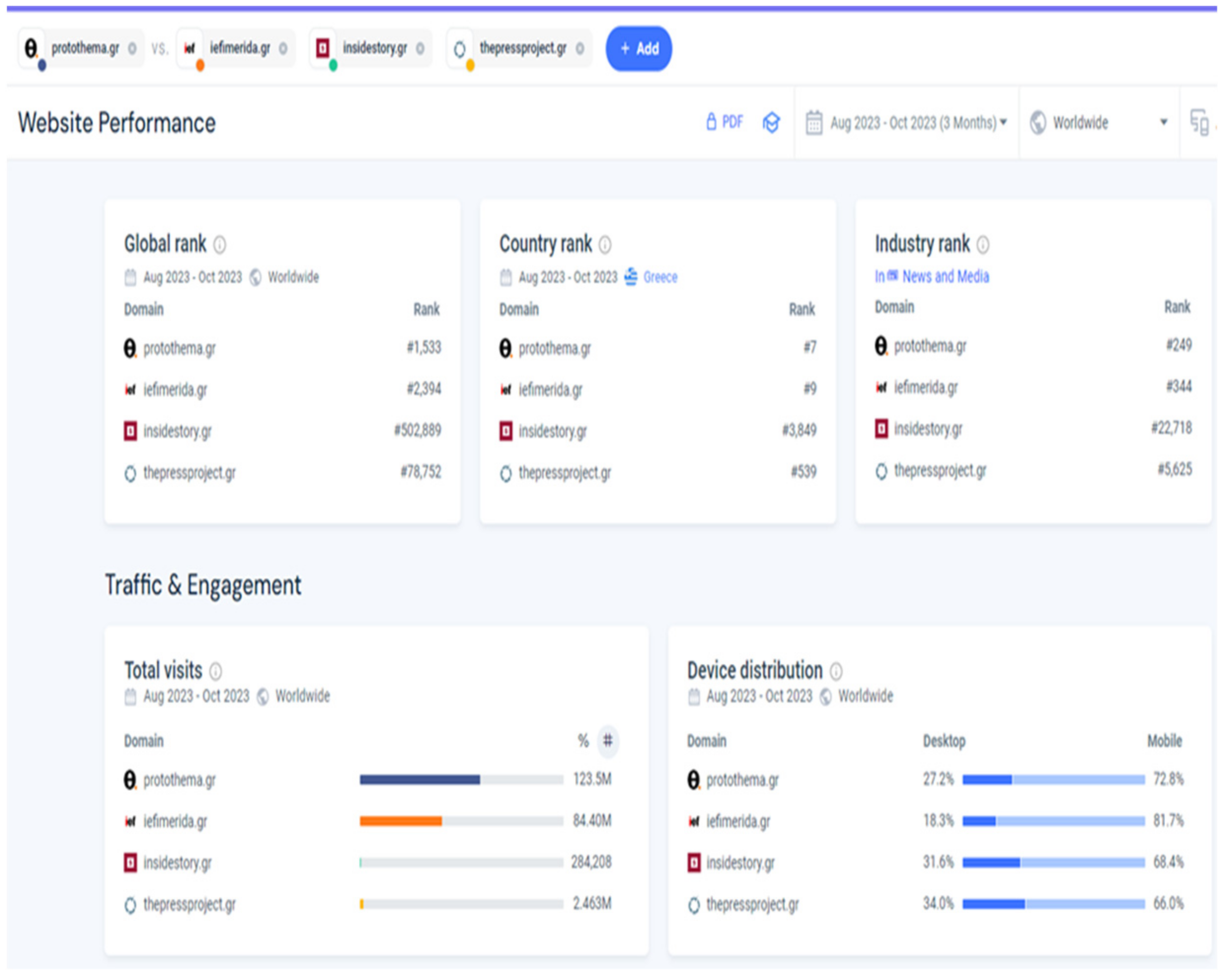Screen dimensions: 1224x980
Task: Open the Greece country rank link
Action: [660, 277]
